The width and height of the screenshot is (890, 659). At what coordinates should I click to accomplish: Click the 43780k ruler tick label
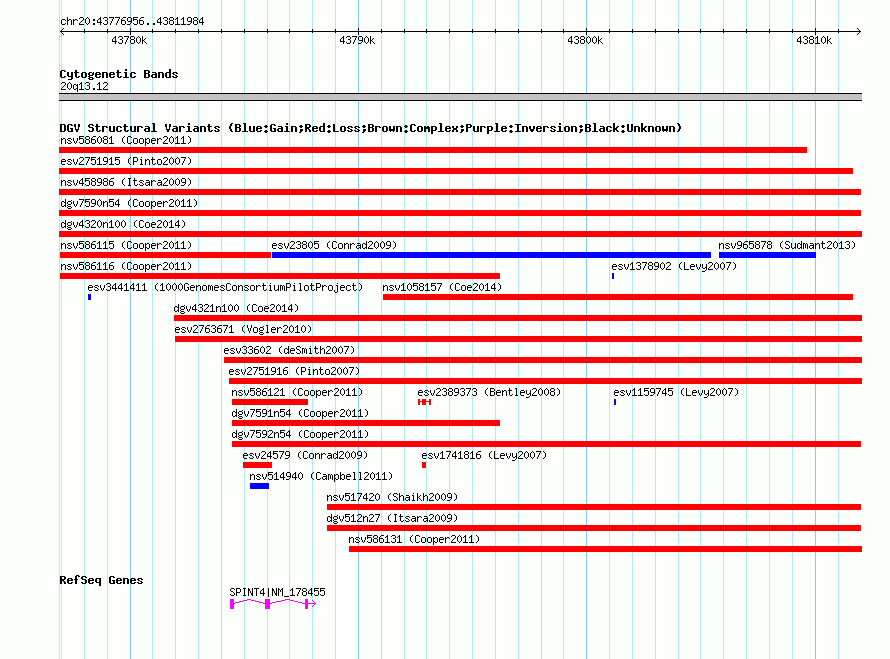click(129, 40)
